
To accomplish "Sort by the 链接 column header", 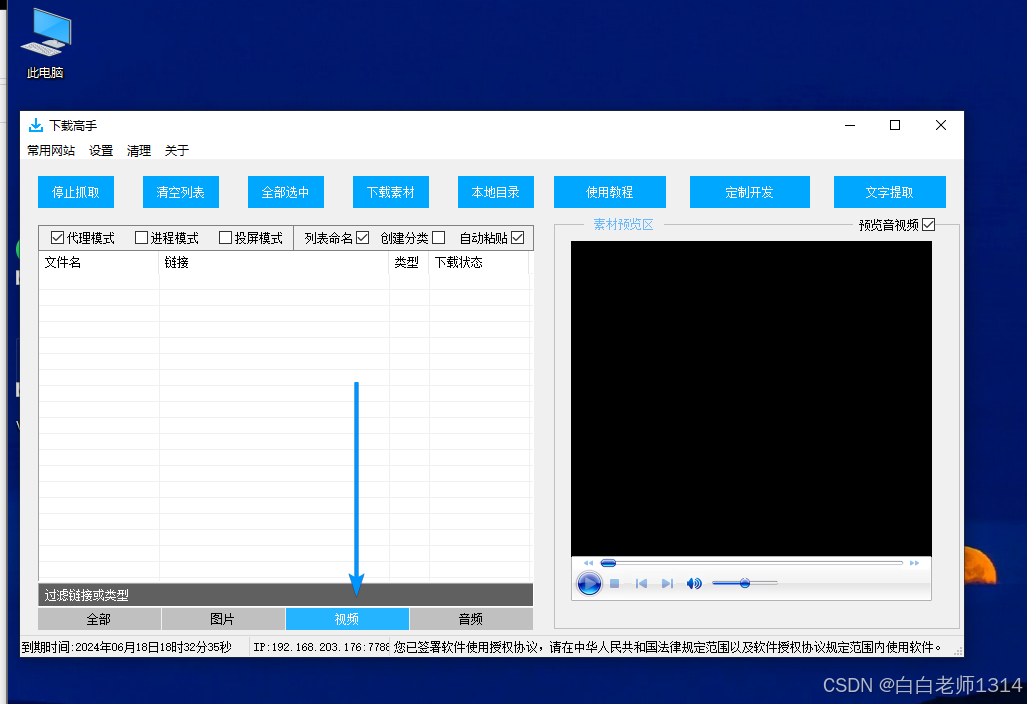I will [274, 263].
